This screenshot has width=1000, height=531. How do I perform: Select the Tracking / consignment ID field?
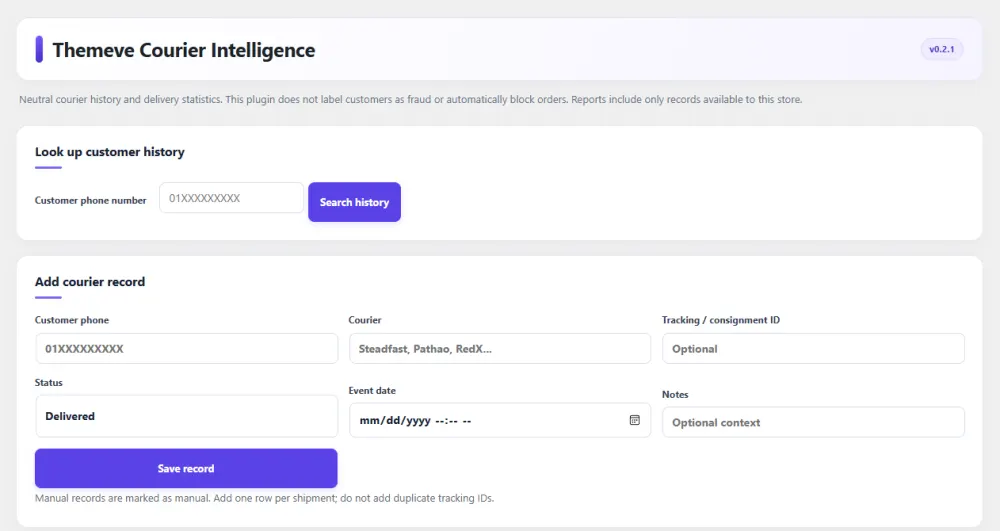(814, 349)
